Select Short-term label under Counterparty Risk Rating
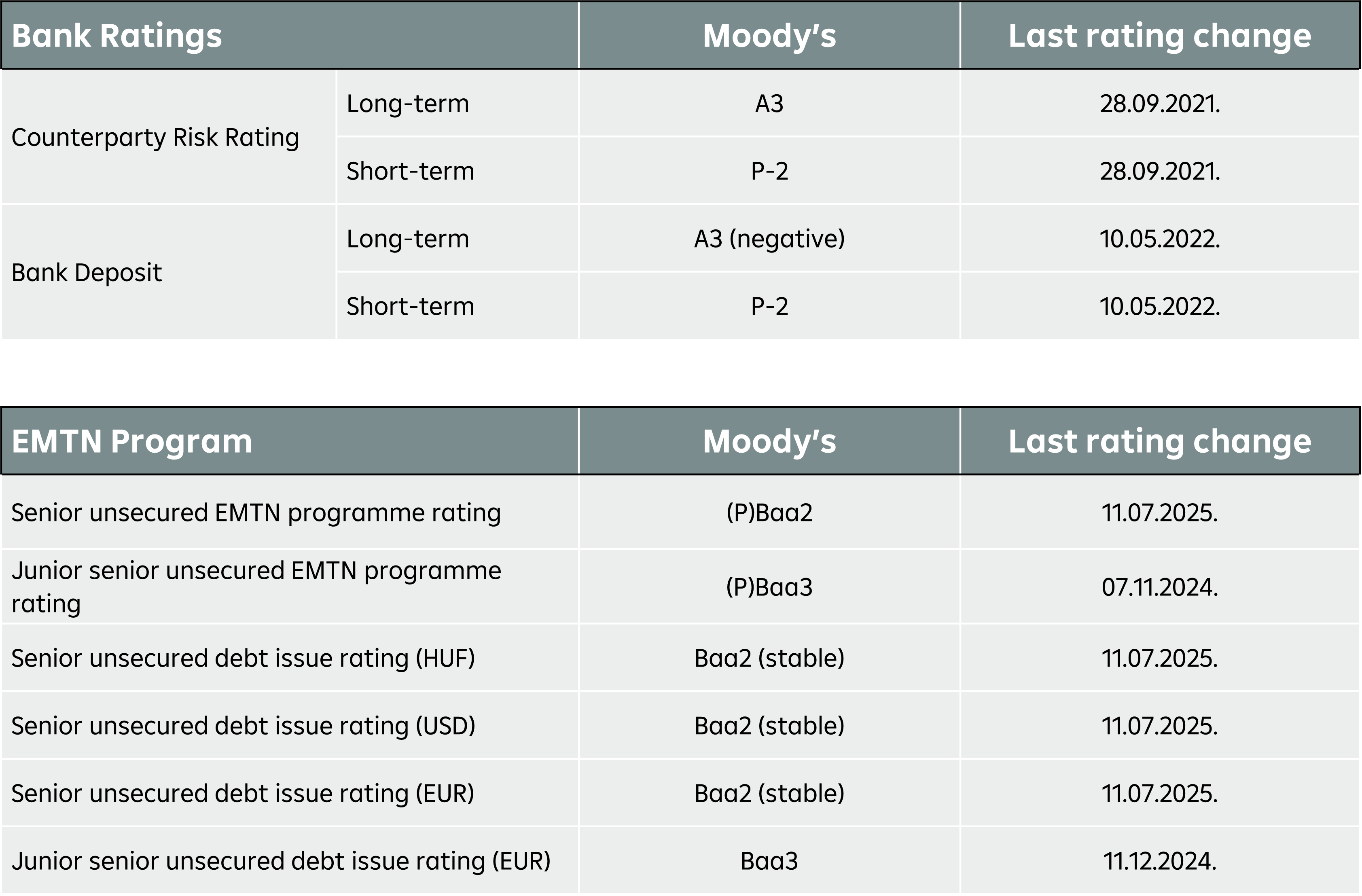 tap(410, 171)
